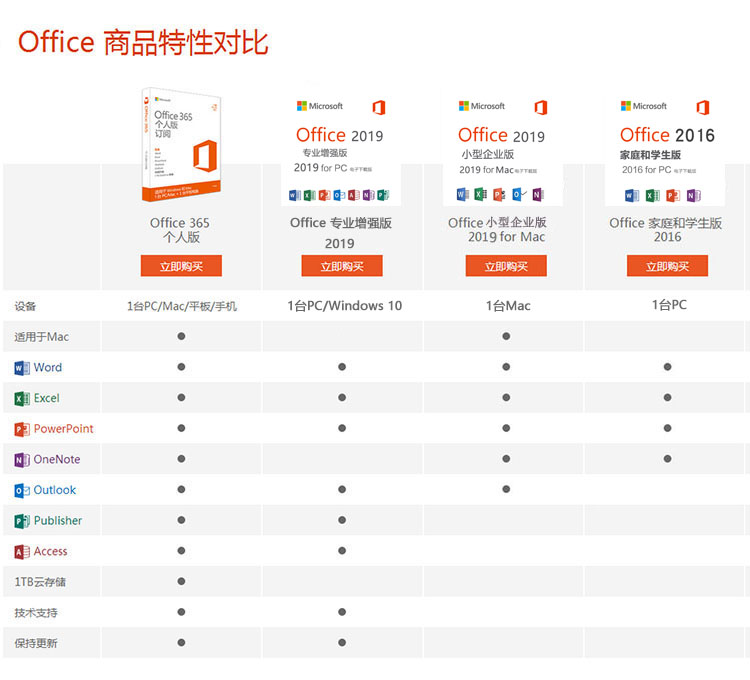Click the 1TB云存储 dot for Office 365
The width and height of the screenshot is (750, 680).
pos(181,581)
